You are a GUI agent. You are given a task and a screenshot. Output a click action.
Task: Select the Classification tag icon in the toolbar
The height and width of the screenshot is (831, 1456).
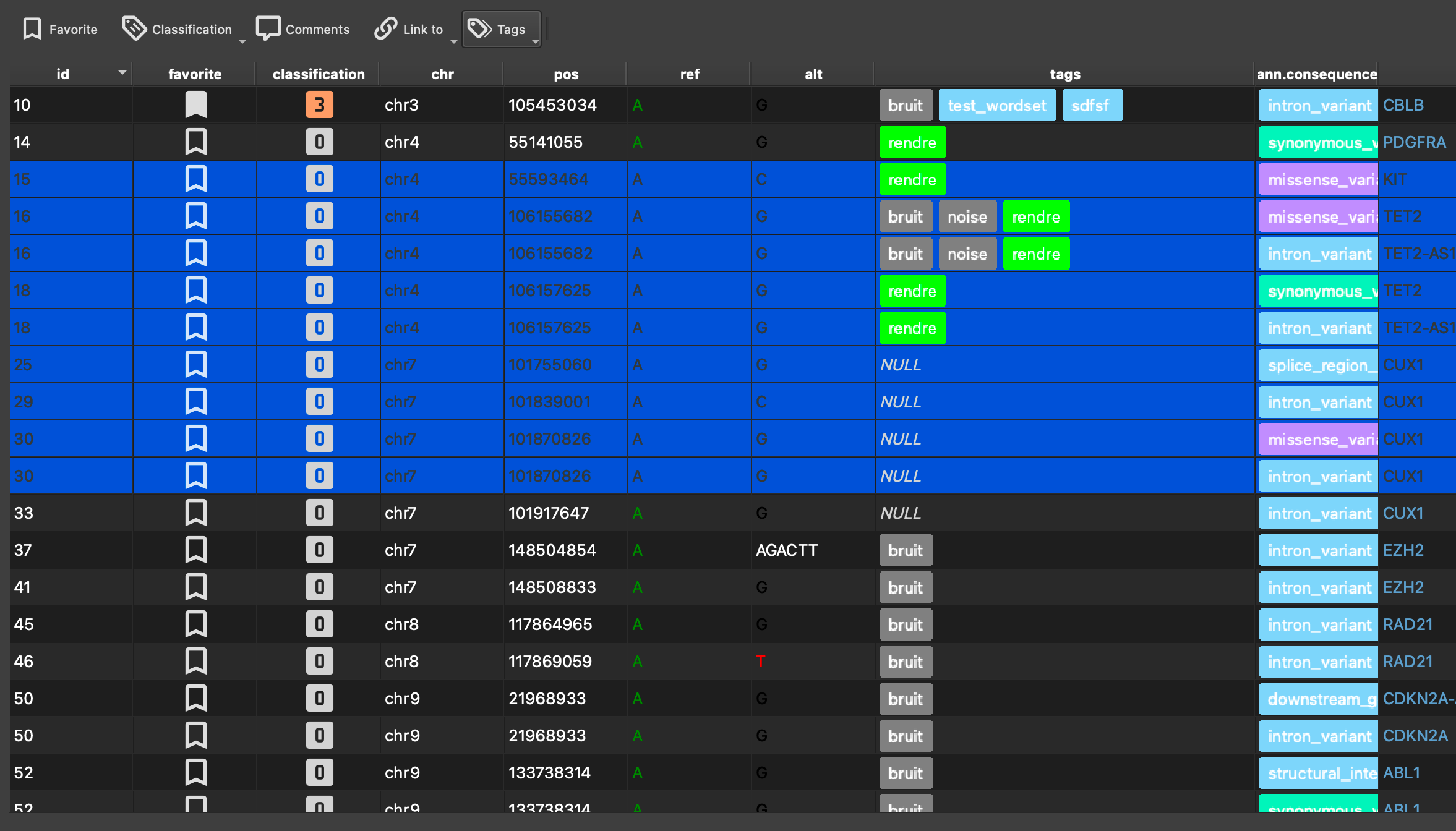(x=134, y=28)
